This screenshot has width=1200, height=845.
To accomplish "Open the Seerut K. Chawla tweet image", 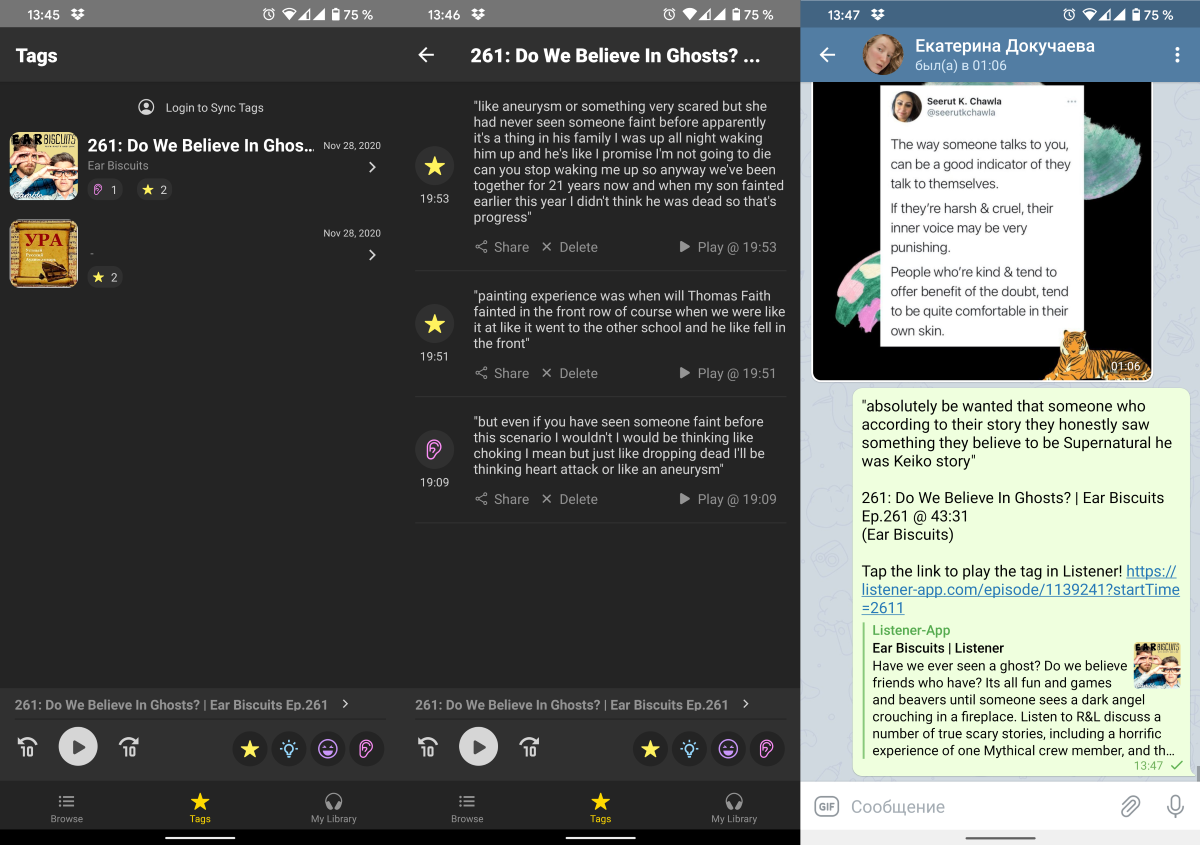I will pyautogui.click(x=982, y=232).
